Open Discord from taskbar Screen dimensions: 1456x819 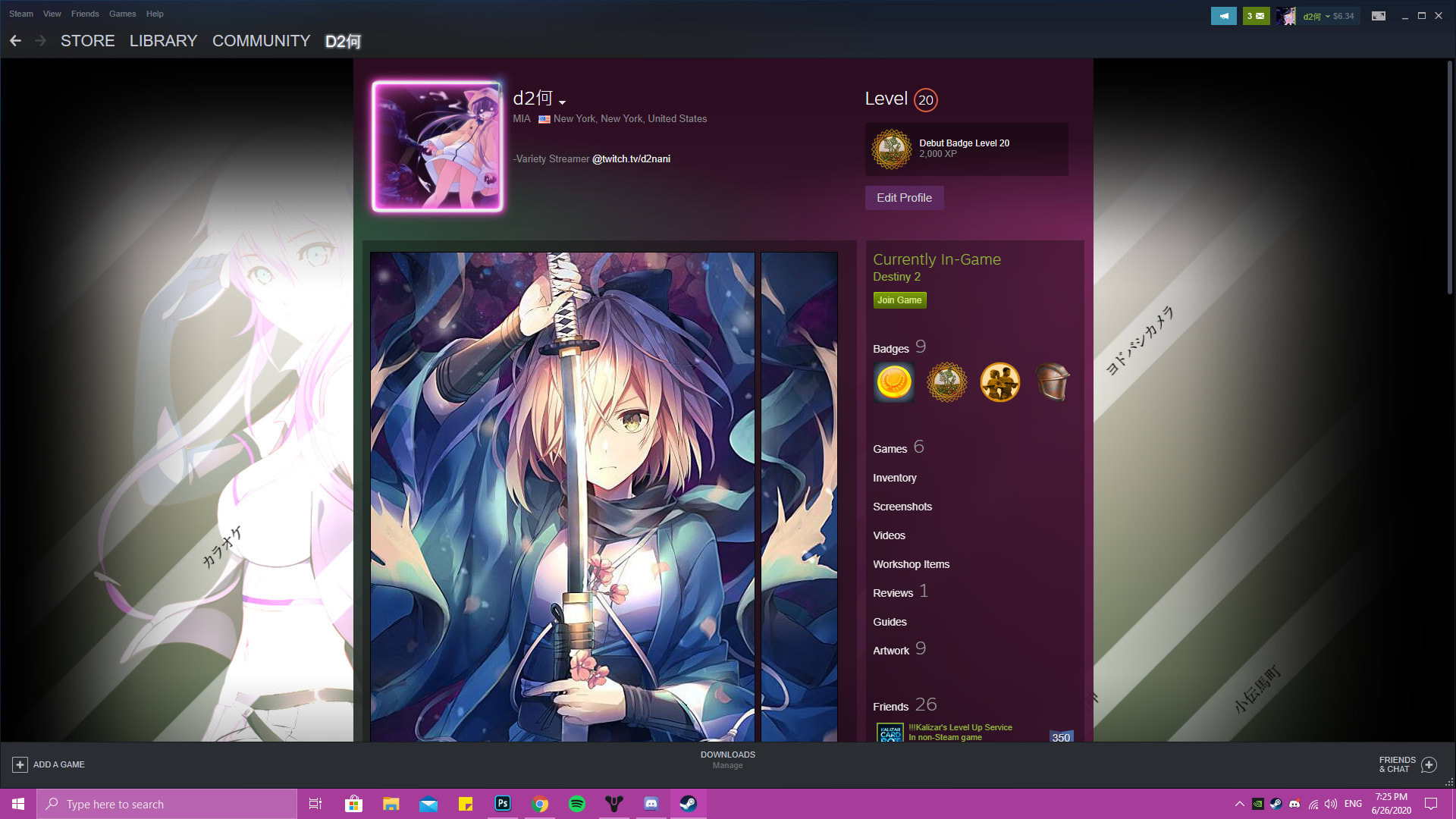[651, 803]
